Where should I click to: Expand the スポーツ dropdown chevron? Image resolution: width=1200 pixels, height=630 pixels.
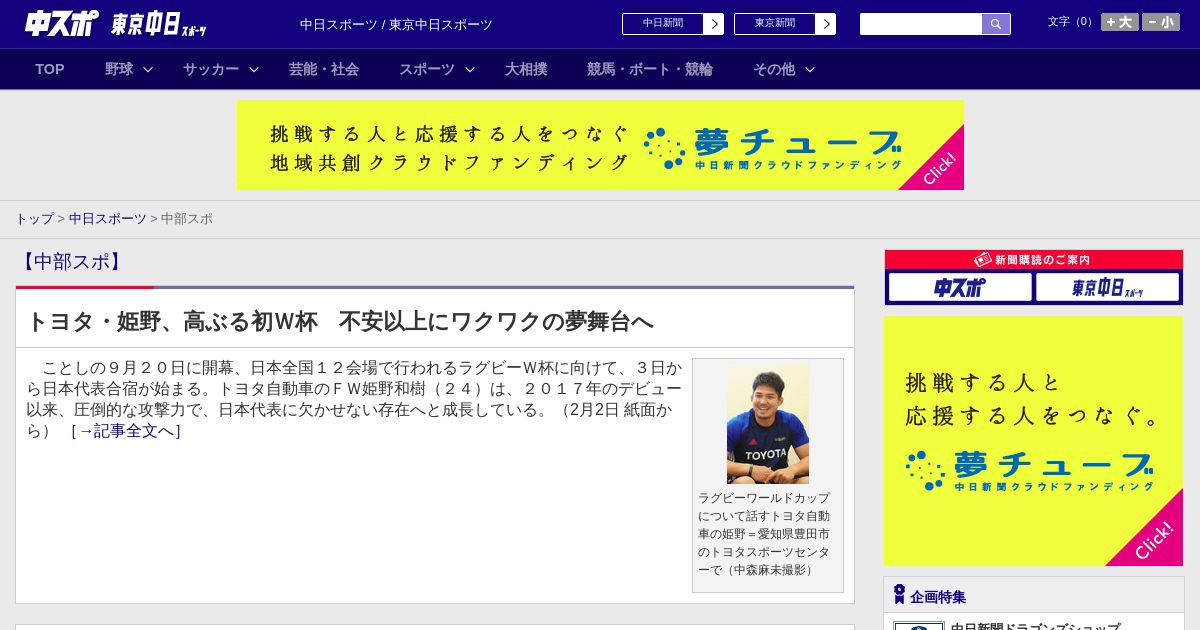pos(470,69)
